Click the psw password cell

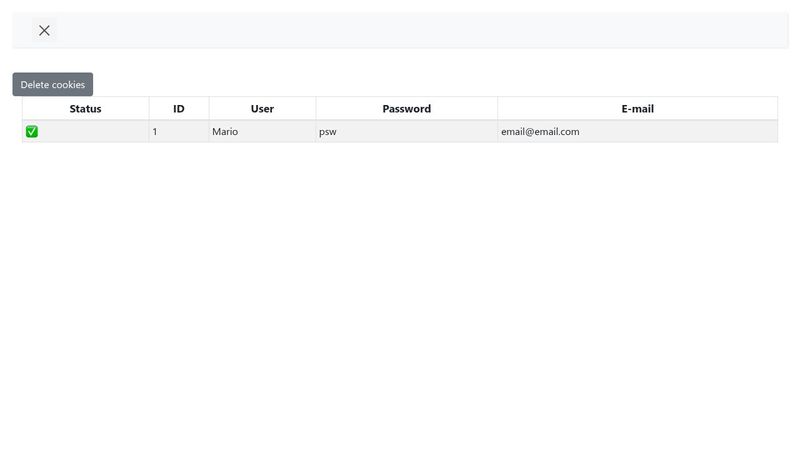coord(328,131)
